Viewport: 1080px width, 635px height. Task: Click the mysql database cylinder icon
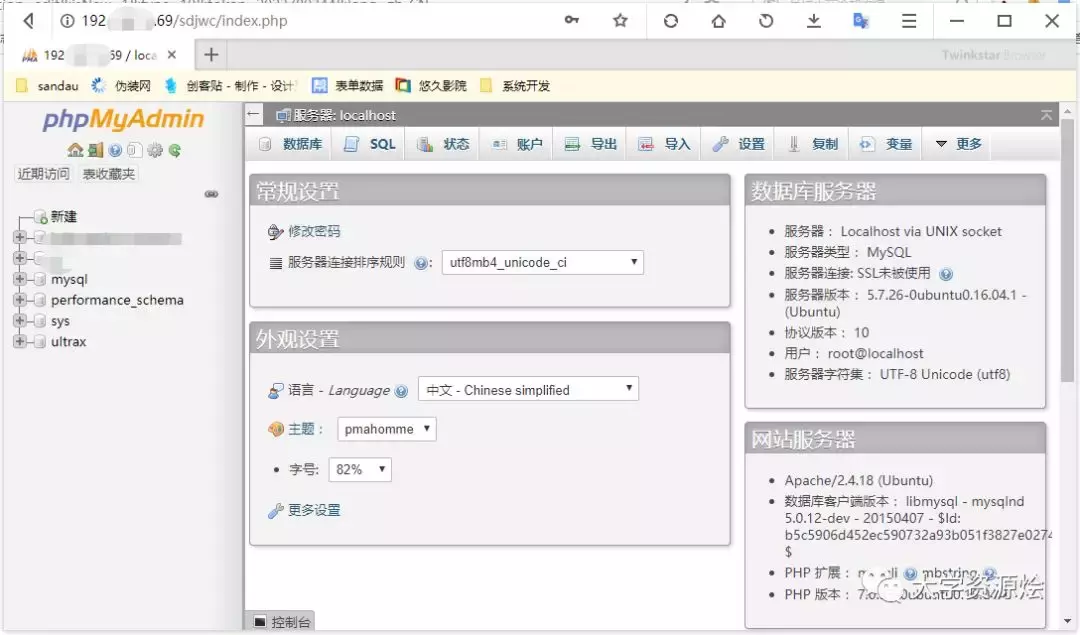point(40,280)
